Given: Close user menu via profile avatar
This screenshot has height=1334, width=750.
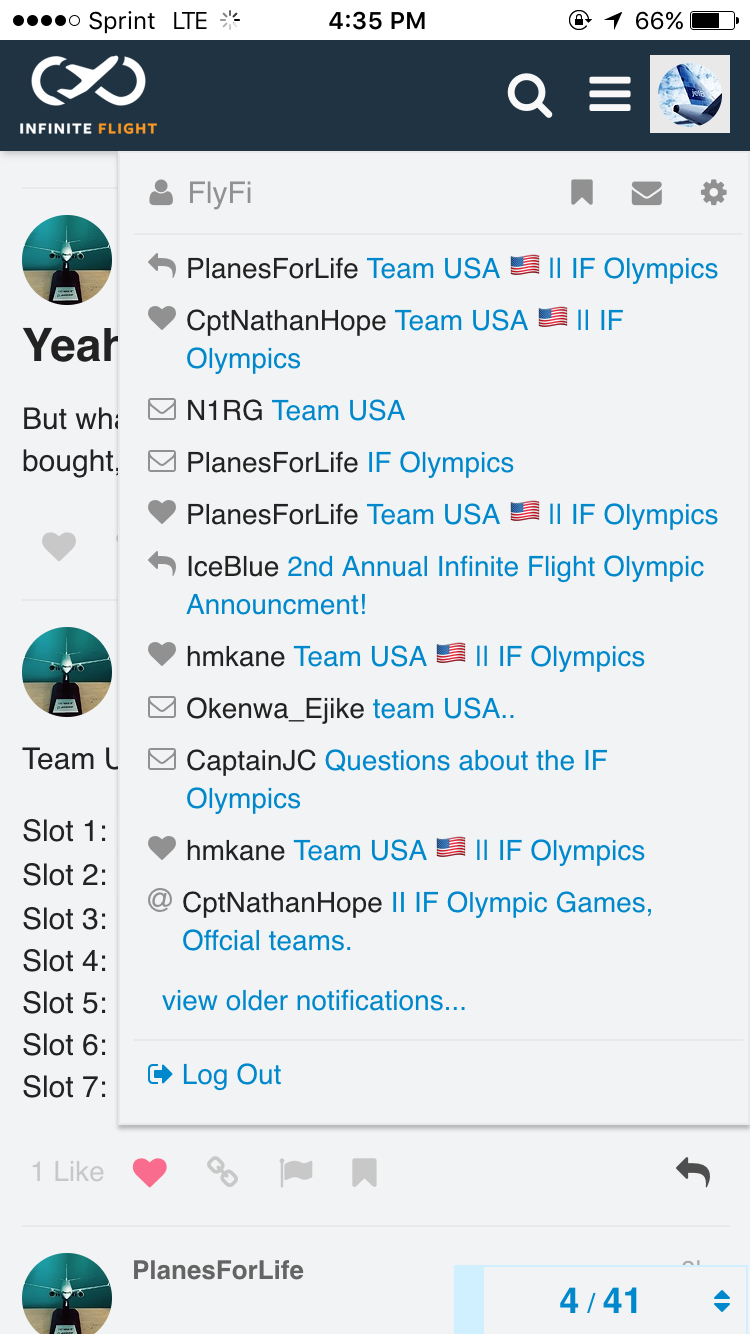Looking at the screenshot, I should (689, 95).
